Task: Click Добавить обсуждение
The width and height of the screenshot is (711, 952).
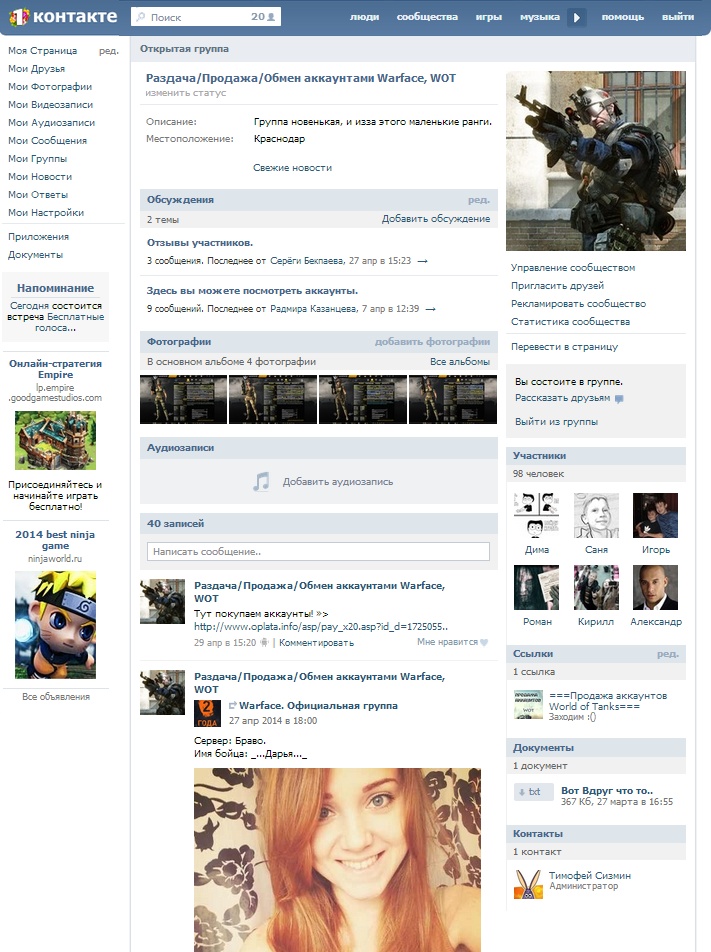Action: point(436,219)
